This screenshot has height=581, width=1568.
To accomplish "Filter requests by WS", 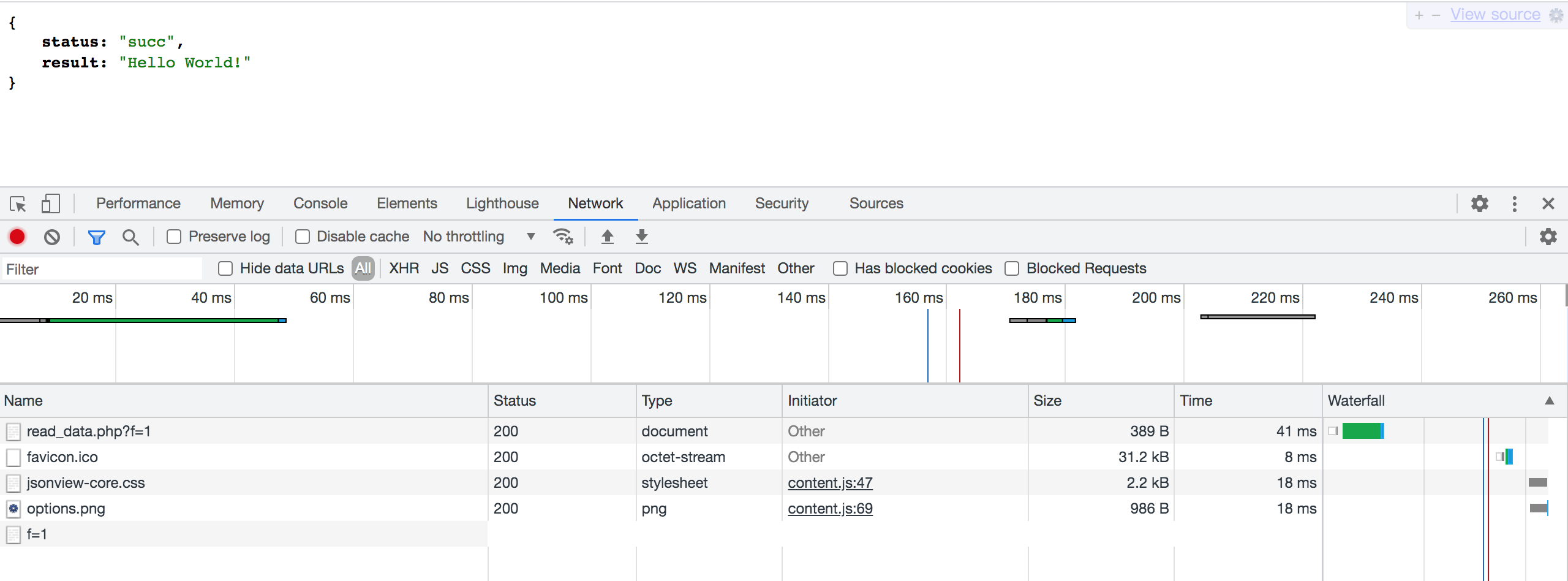I will click(685, 268).
